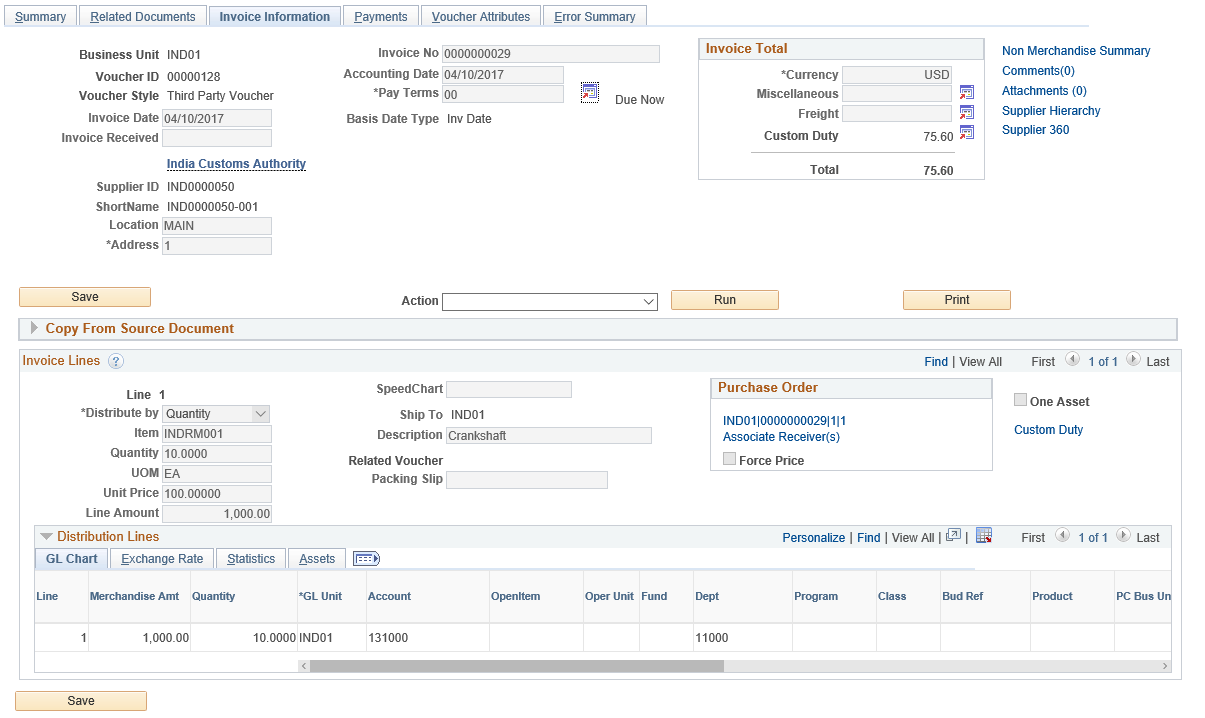The height and width of the screenshot is (718, 1205).
Task: Open the Distribute by dropdown
Action: [216, 413]
